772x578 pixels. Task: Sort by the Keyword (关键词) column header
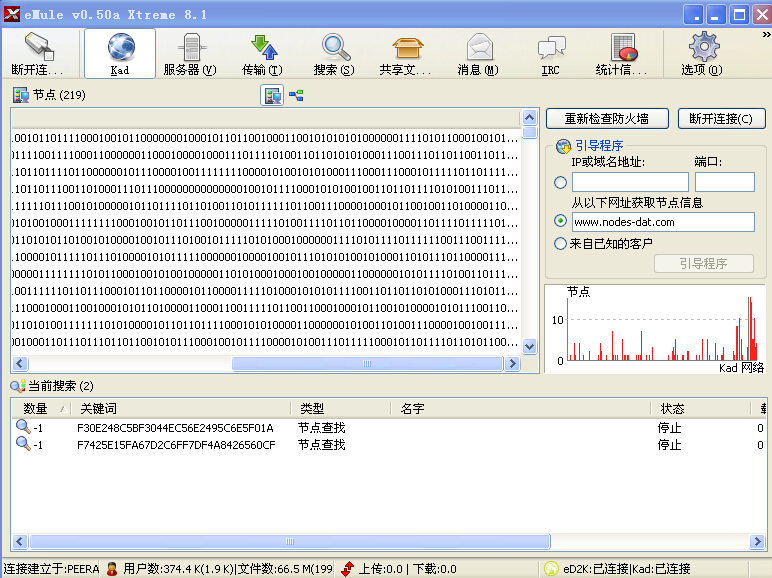pos(181,409)
